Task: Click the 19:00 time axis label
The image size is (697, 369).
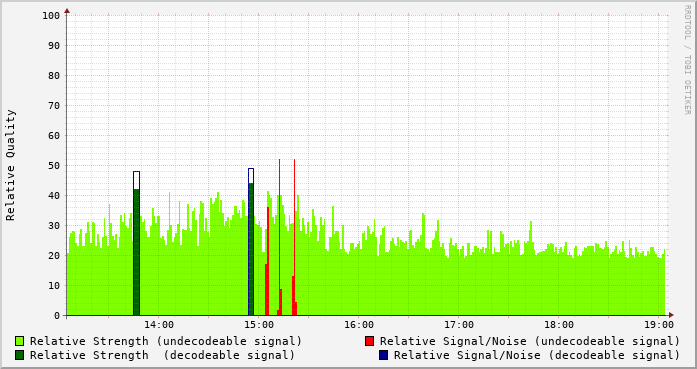Action: [659, 325]
